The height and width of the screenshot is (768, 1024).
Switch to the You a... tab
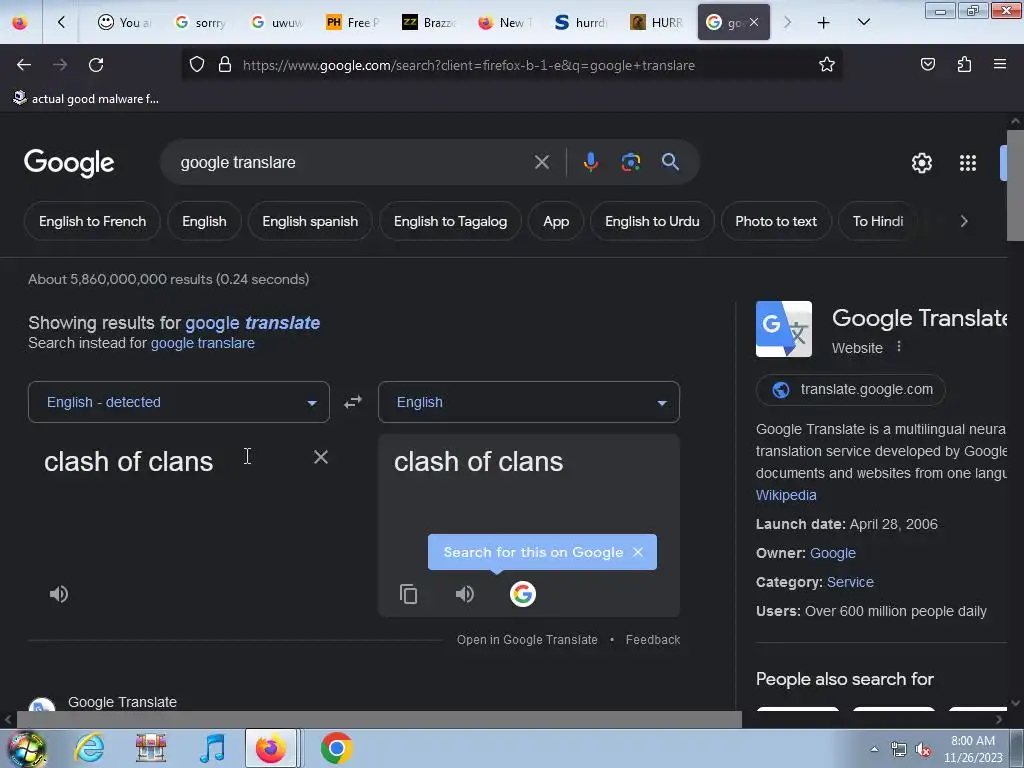[x=123, y=22]
